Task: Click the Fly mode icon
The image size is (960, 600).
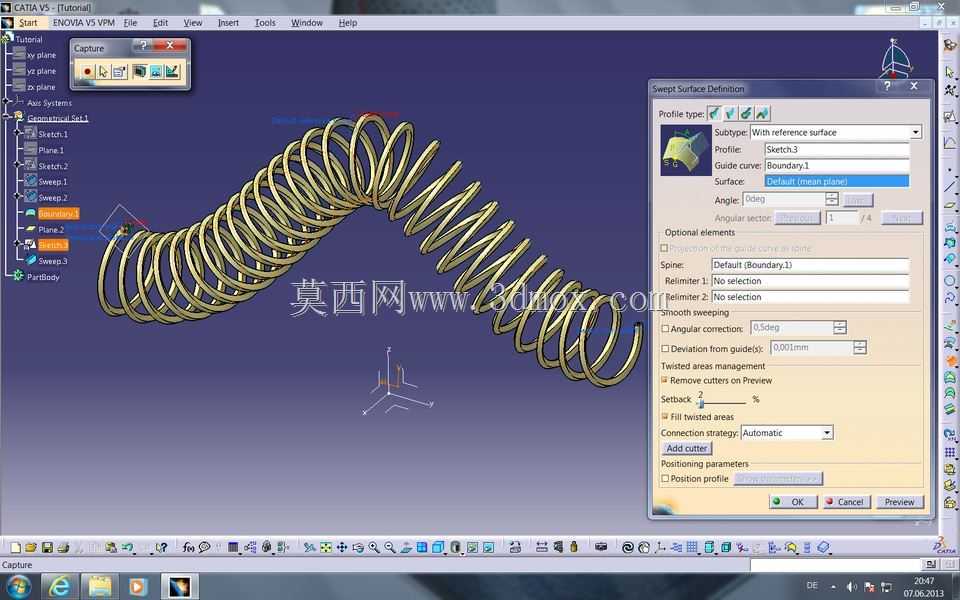Action: coord(310,547)
